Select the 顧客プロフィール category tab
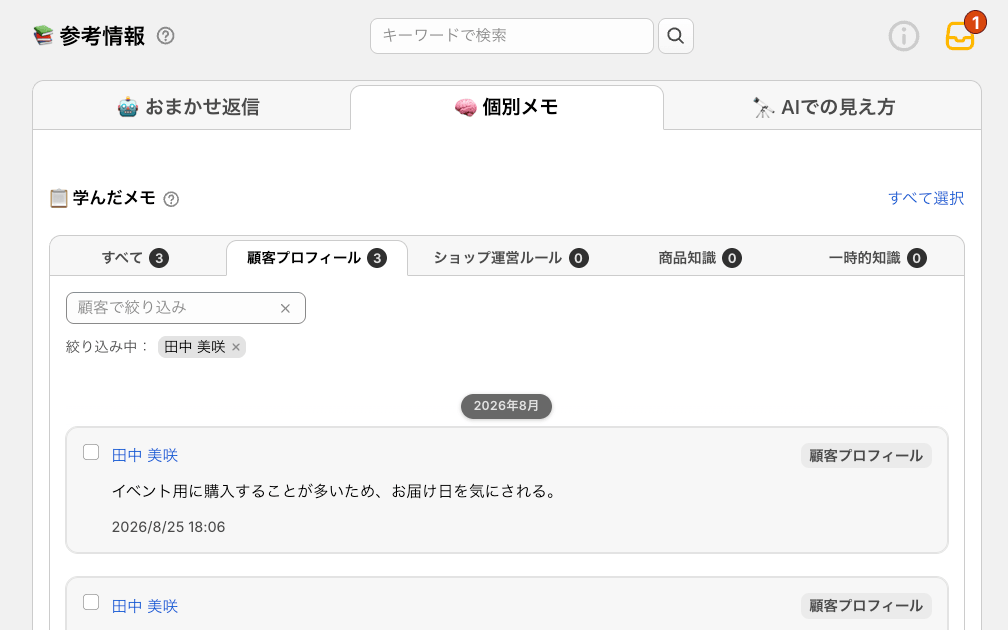This screenshot has width=1008, height=630. (317, 258)
